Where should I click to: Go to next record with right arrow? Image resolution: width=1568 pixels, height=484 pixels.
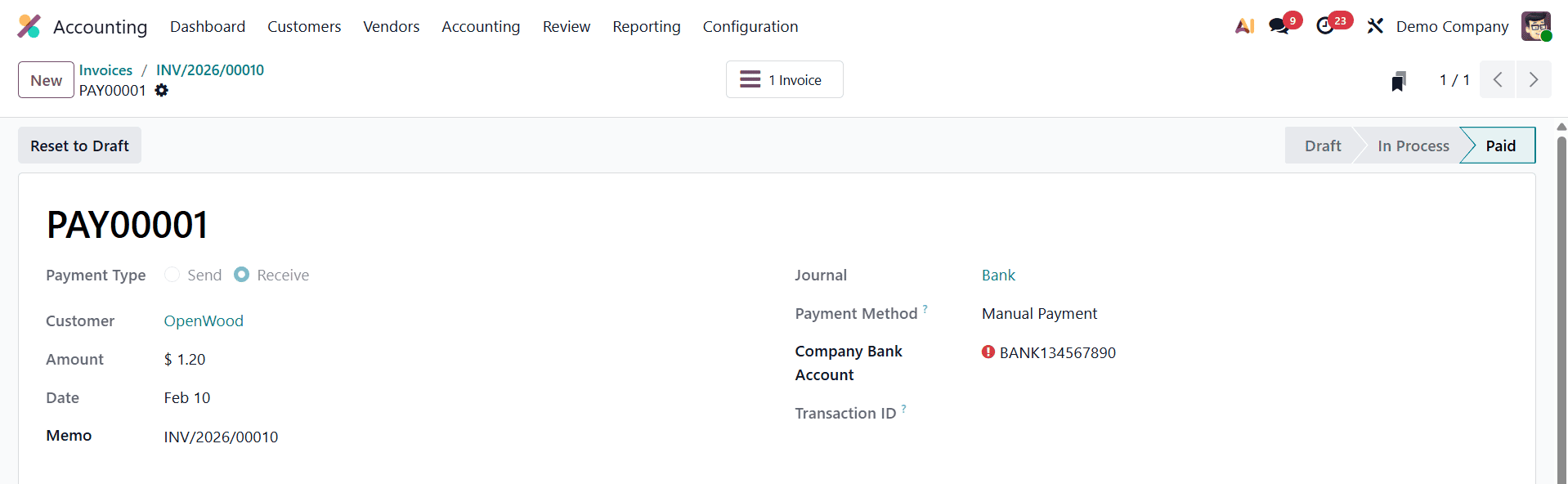[1534, 79]
